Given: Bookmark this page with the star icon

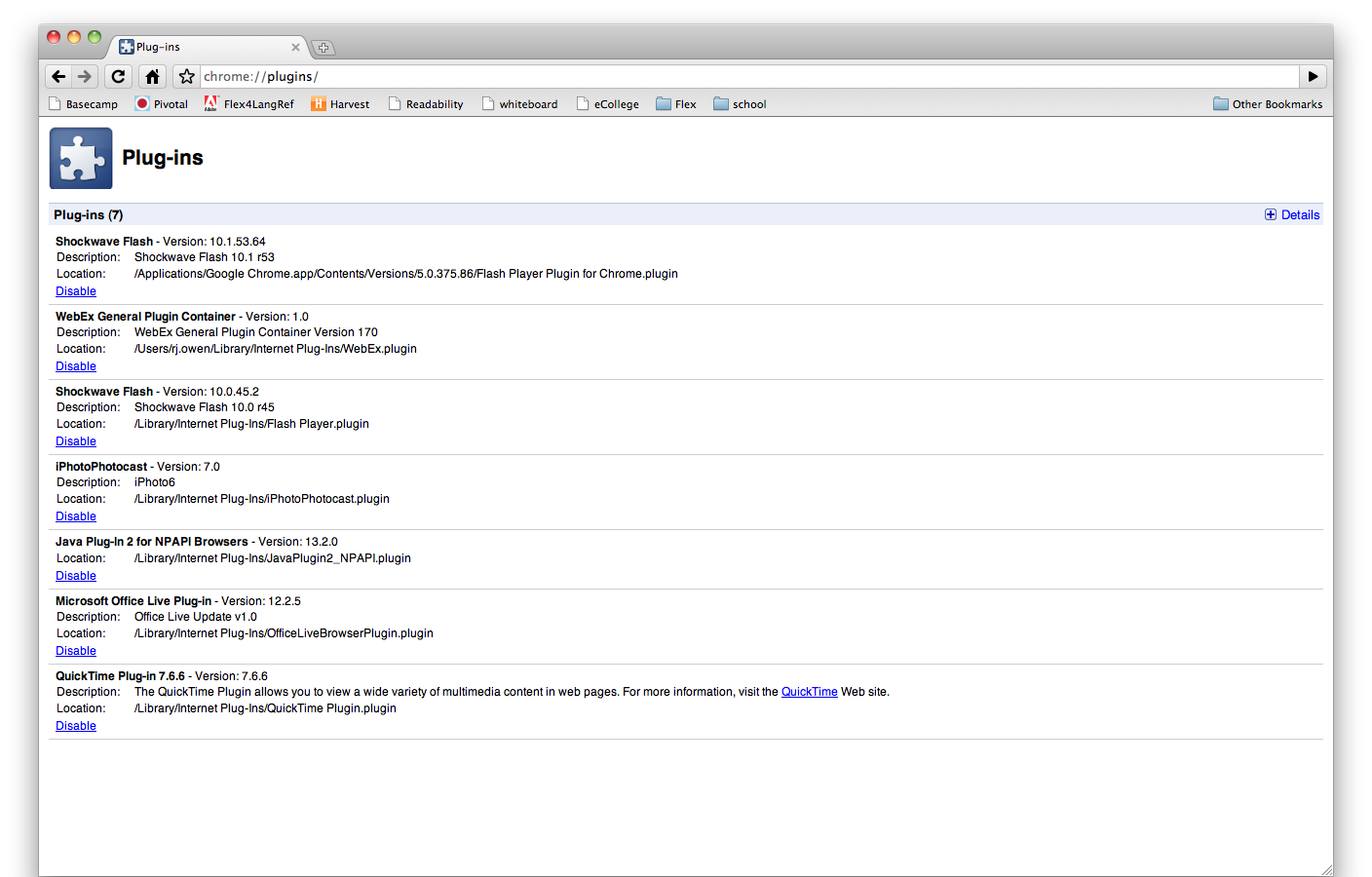Looking at the screenshot, I should pyautogui.click(x=186, y=76).
